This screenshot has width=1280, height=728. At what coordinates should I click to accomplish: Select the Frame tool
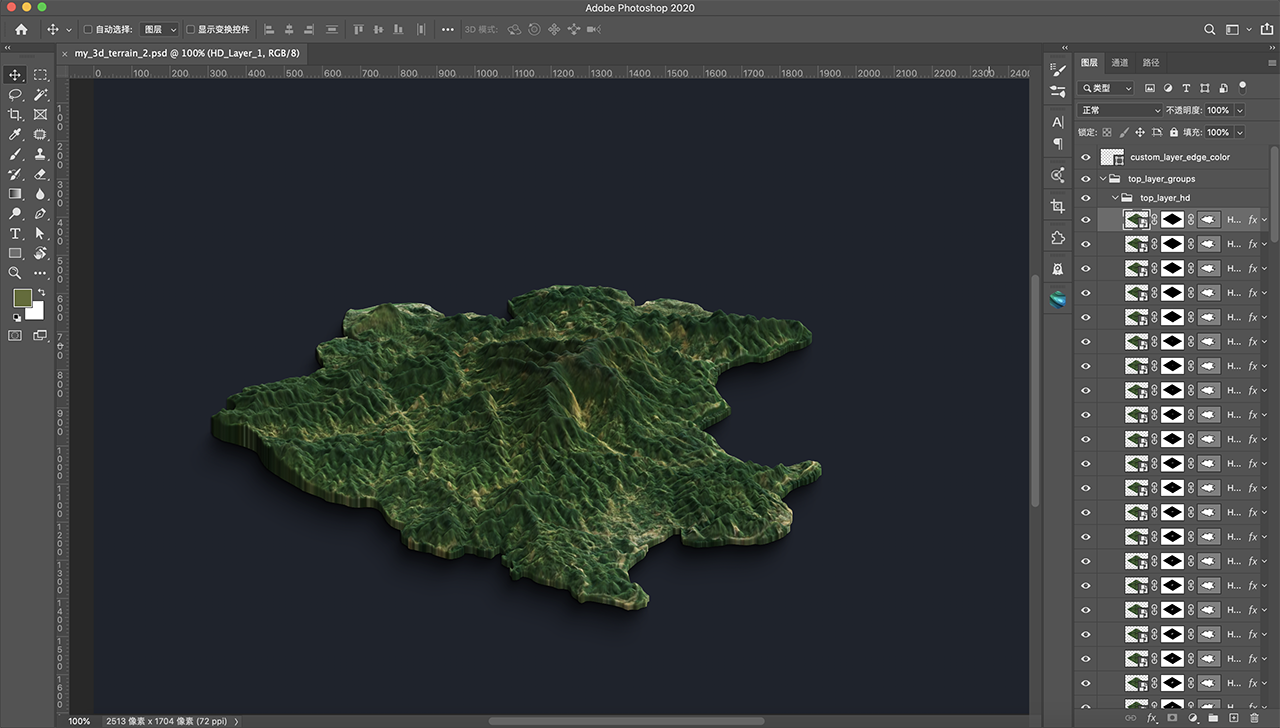coord(41,115)
